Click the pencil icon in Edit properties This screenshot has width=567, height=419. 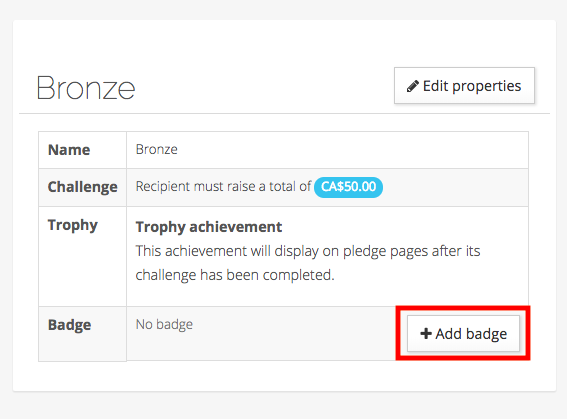point(413,86)
